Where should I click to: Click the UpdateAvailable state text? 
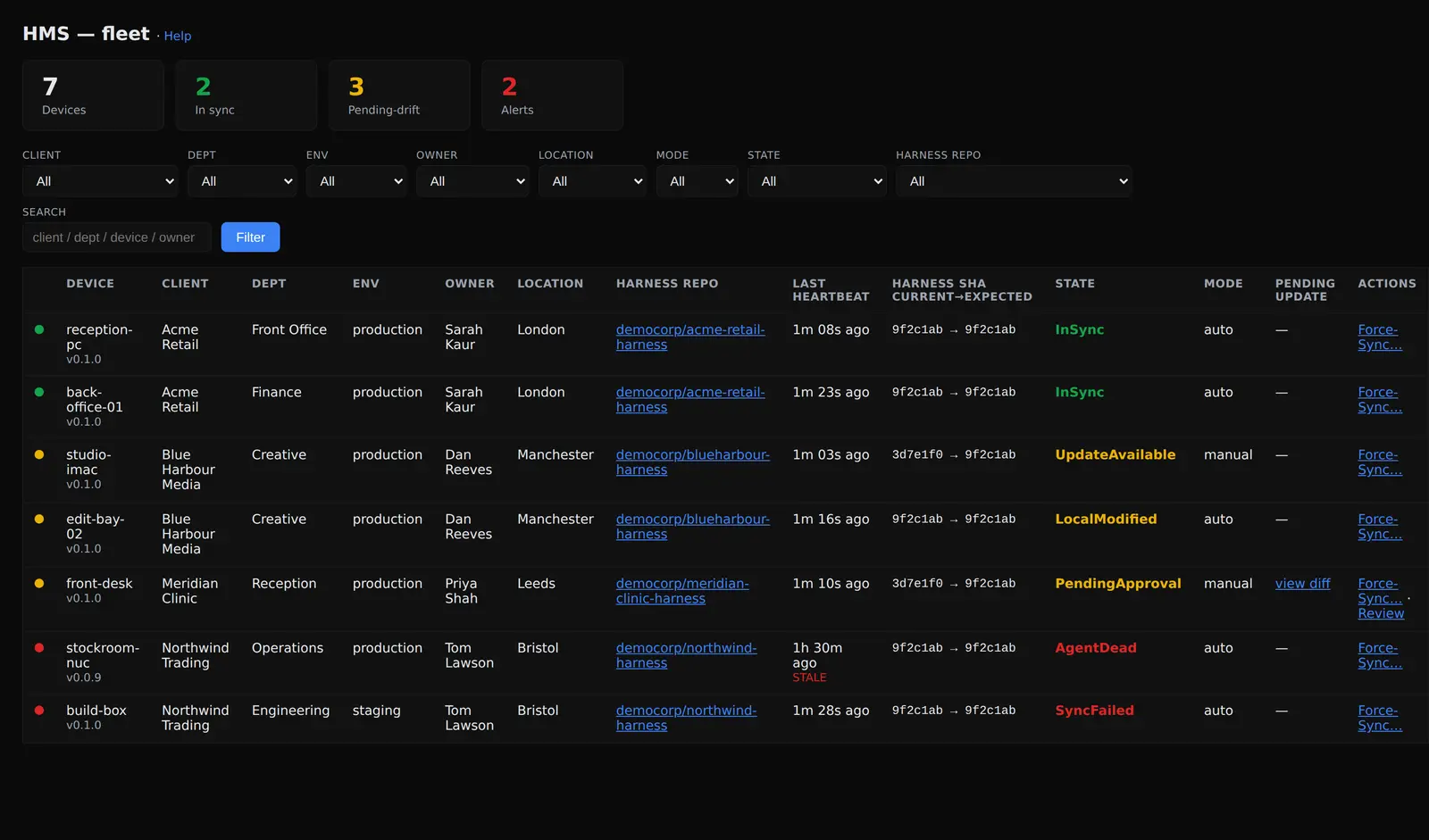click(x=1115, y=454)
